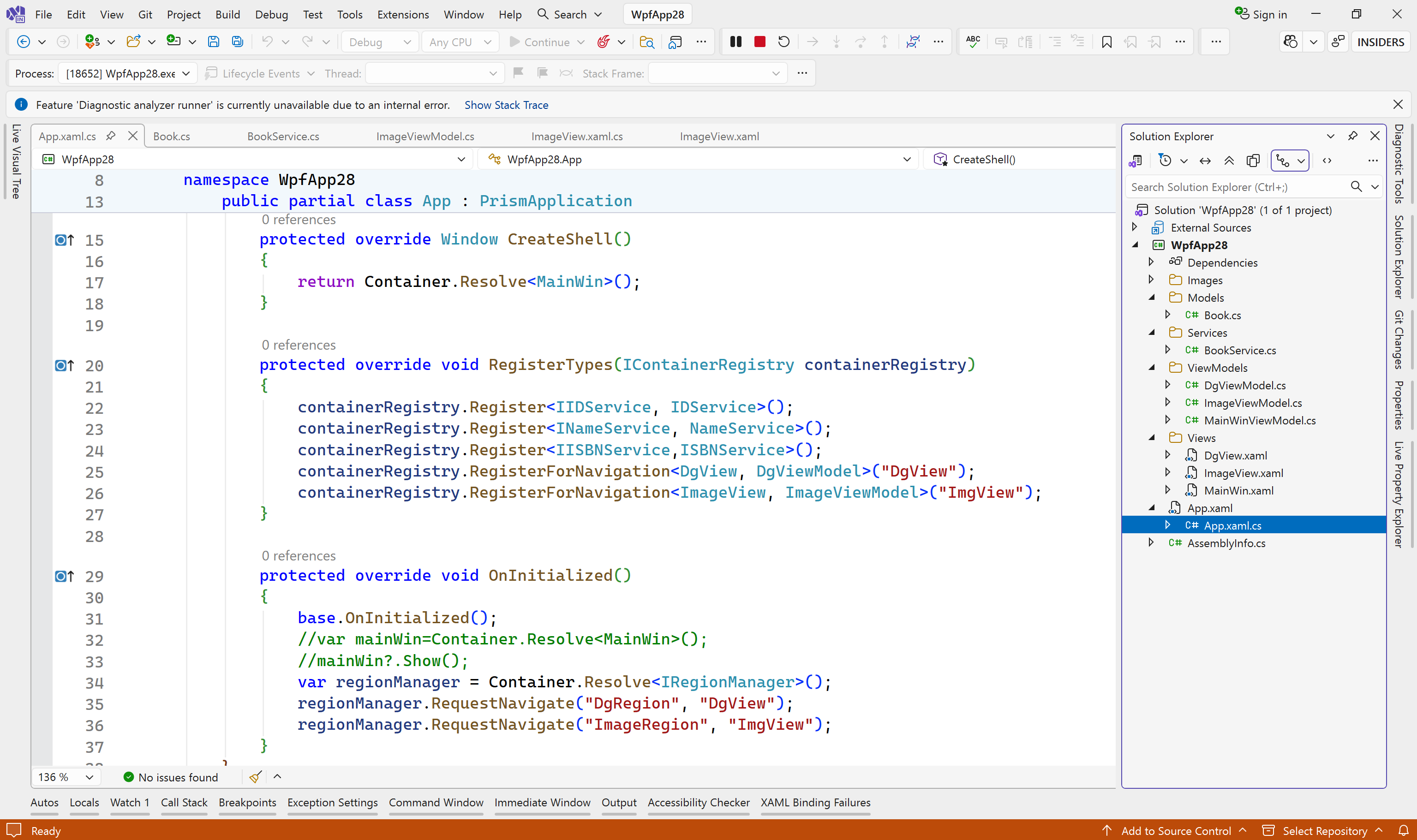Pause debugging with Break All icon
Screen dimensions: 1417x840
(735, 42)
